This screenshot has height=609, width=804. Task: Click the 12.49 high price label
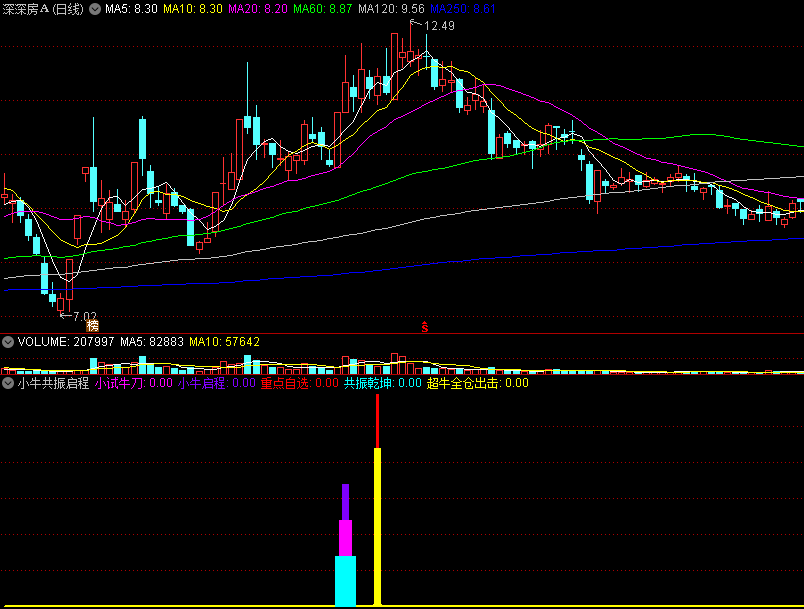[x=439, y=26]
